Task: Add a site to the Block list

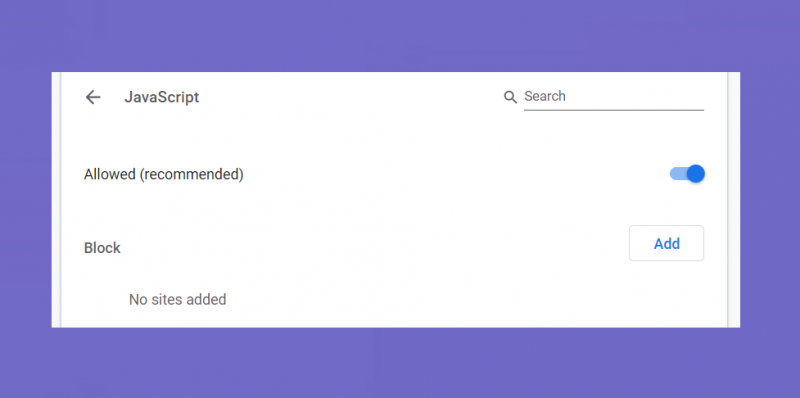Action: pyautogui.click(x=666, y=243)
